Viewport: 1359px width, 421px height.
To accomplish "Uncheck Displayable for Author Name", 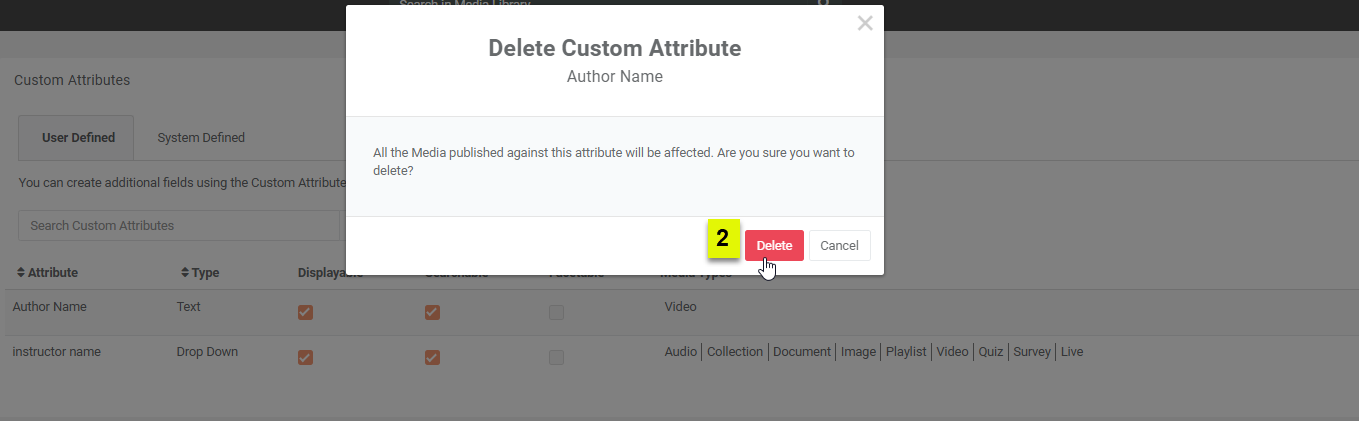I will (306, 312).
